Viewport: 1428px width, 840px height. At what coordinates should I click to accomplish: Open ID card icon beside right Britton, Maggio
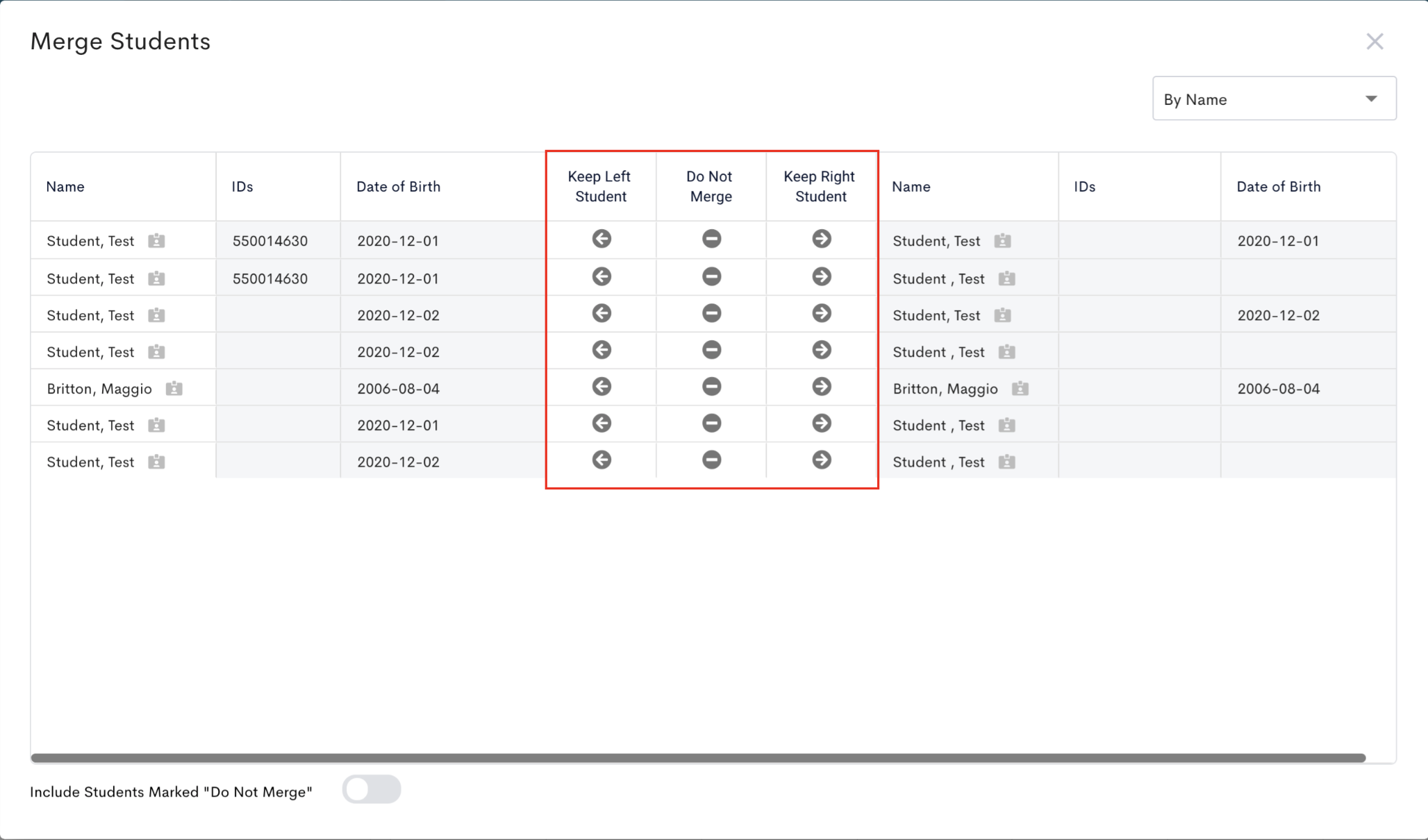[1020, 389]
